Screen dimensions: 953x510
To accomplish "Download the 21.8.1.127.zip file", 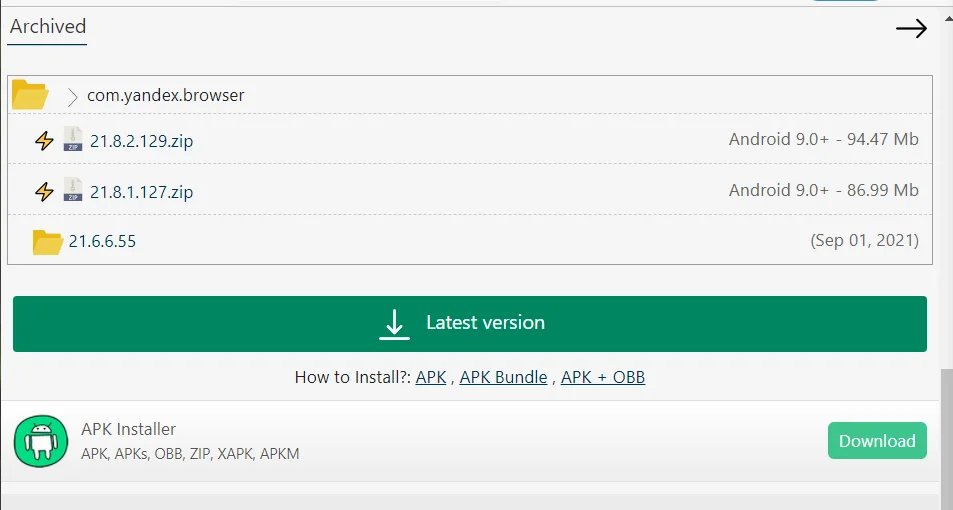I will (142, 192).
